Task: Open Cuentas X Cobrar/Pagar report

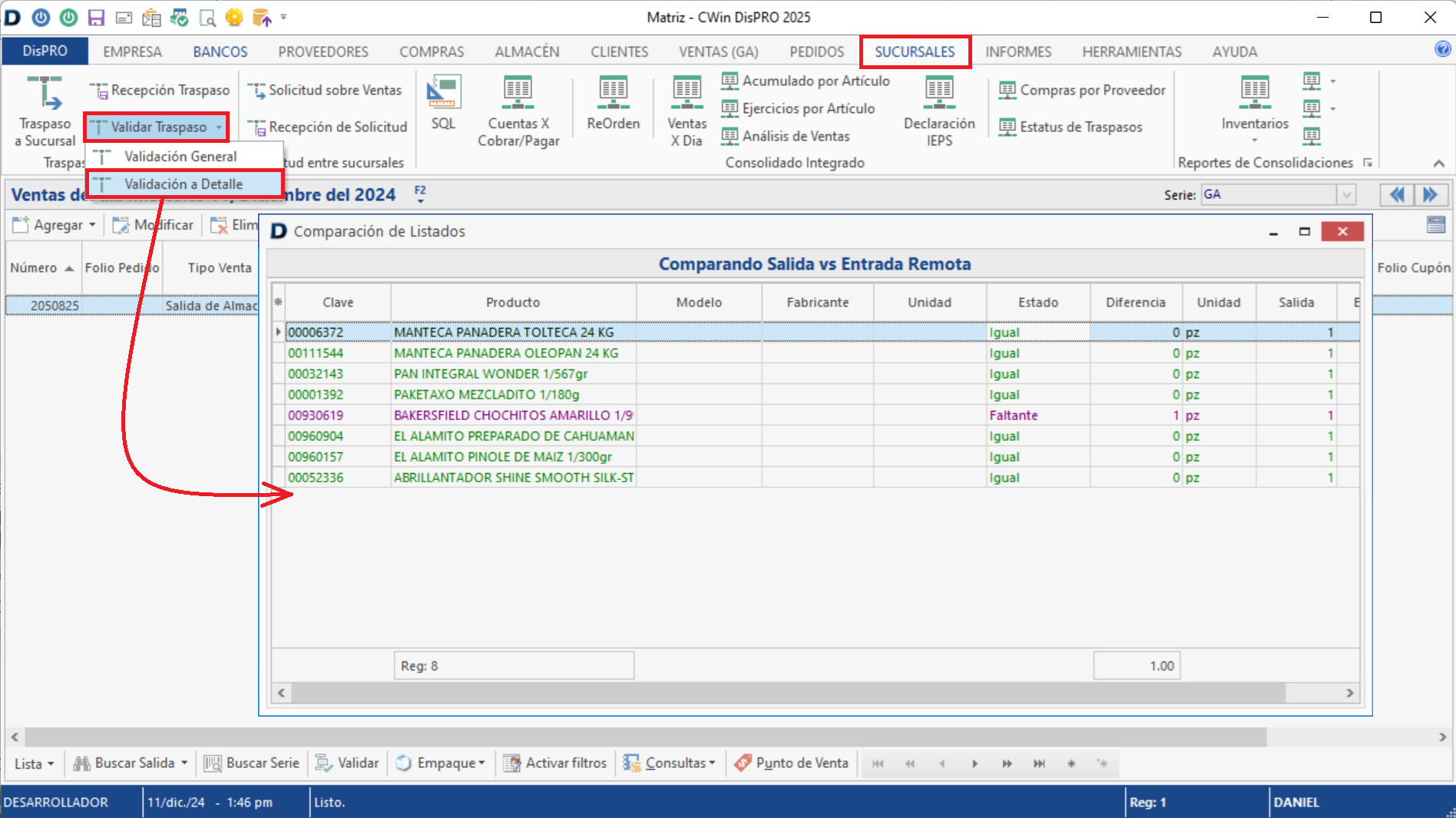Action: (x=518, y=111)
